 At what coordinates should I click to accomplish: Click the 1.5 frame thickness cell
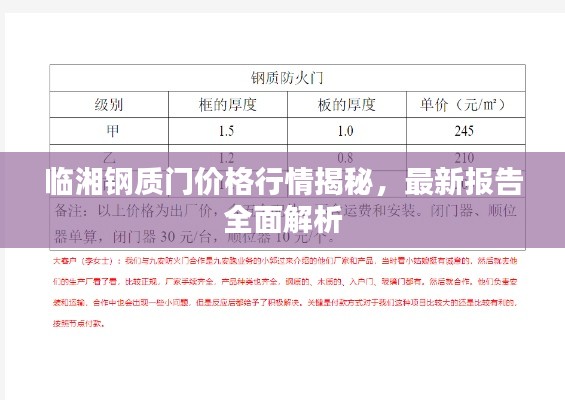227,131
